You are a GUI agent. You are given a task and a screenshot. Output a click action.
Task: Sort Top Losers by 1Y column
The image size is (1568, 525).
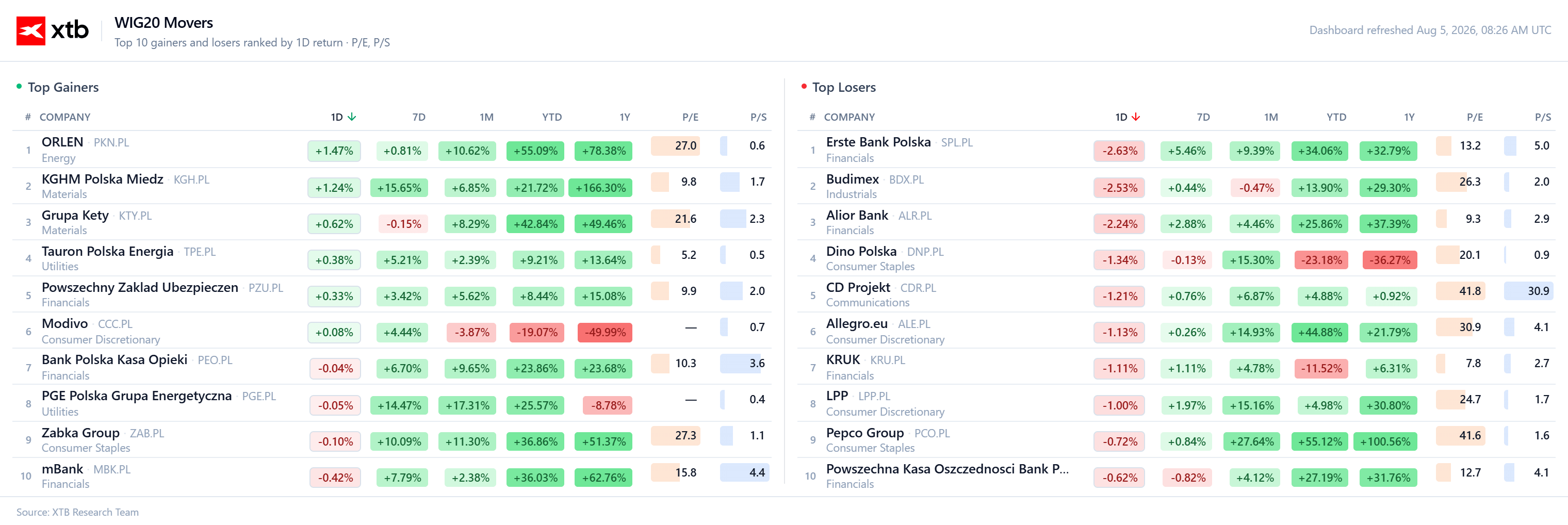pos(1409,117)
